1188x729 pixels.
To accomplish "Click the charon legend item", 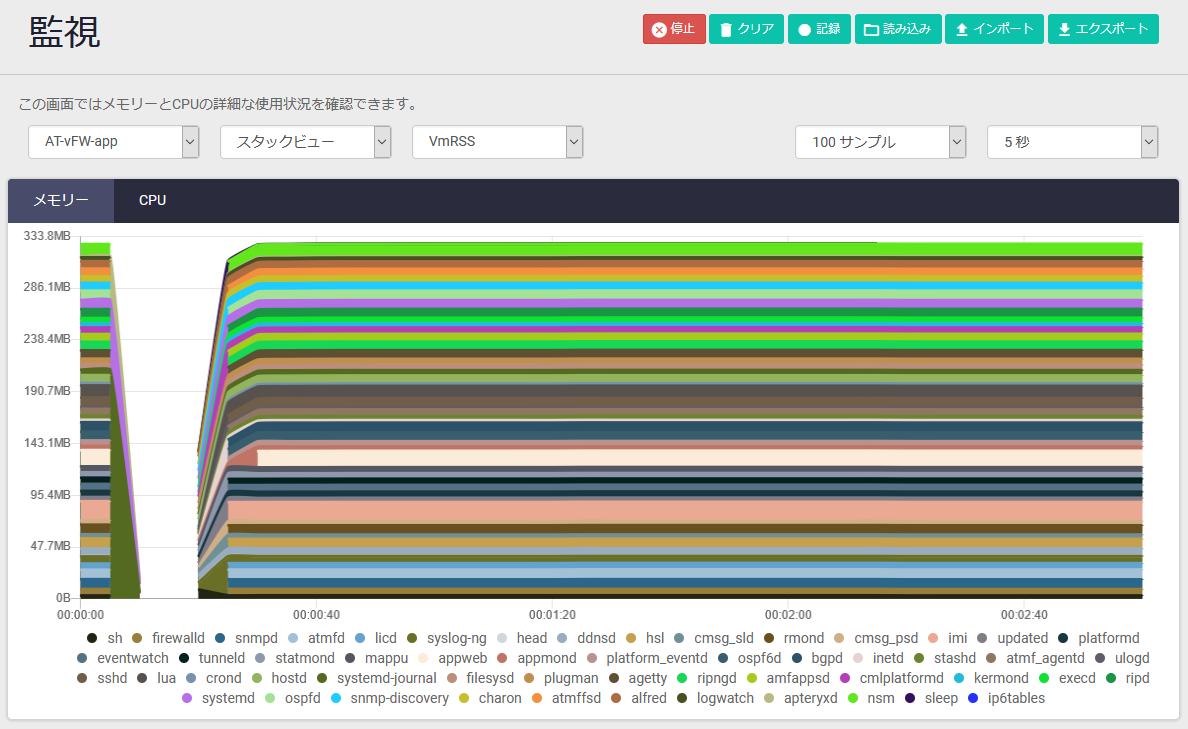I will coord(490,698).
